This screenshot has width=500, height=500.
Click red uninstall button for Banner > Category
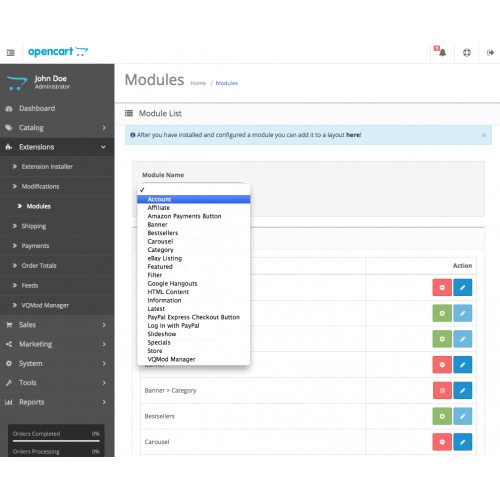(442, 390)
